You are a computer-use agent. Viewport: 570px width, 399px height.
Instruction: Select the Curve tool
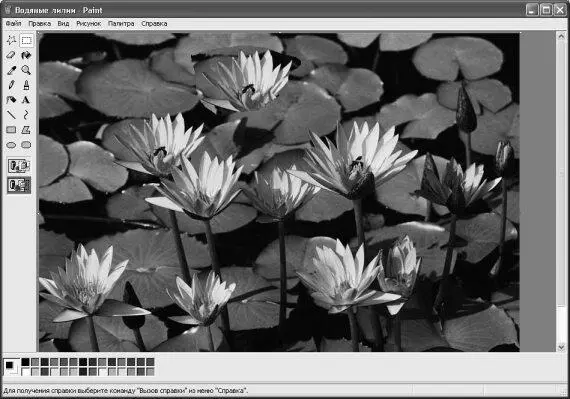pyautogui.click(x=26, y=115)
